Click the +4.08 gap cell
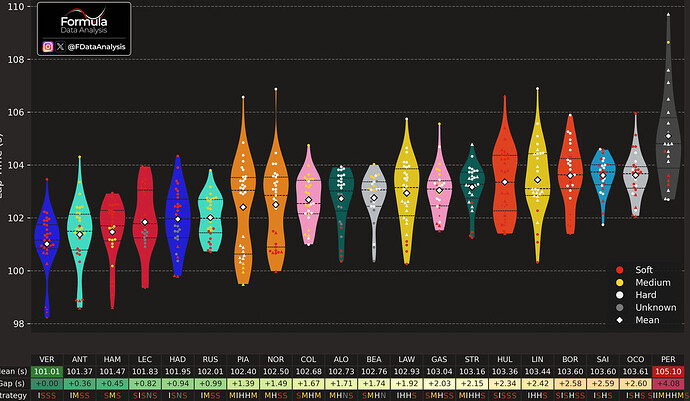The width and height of the screenshot is (690, 401). [668, 383]
